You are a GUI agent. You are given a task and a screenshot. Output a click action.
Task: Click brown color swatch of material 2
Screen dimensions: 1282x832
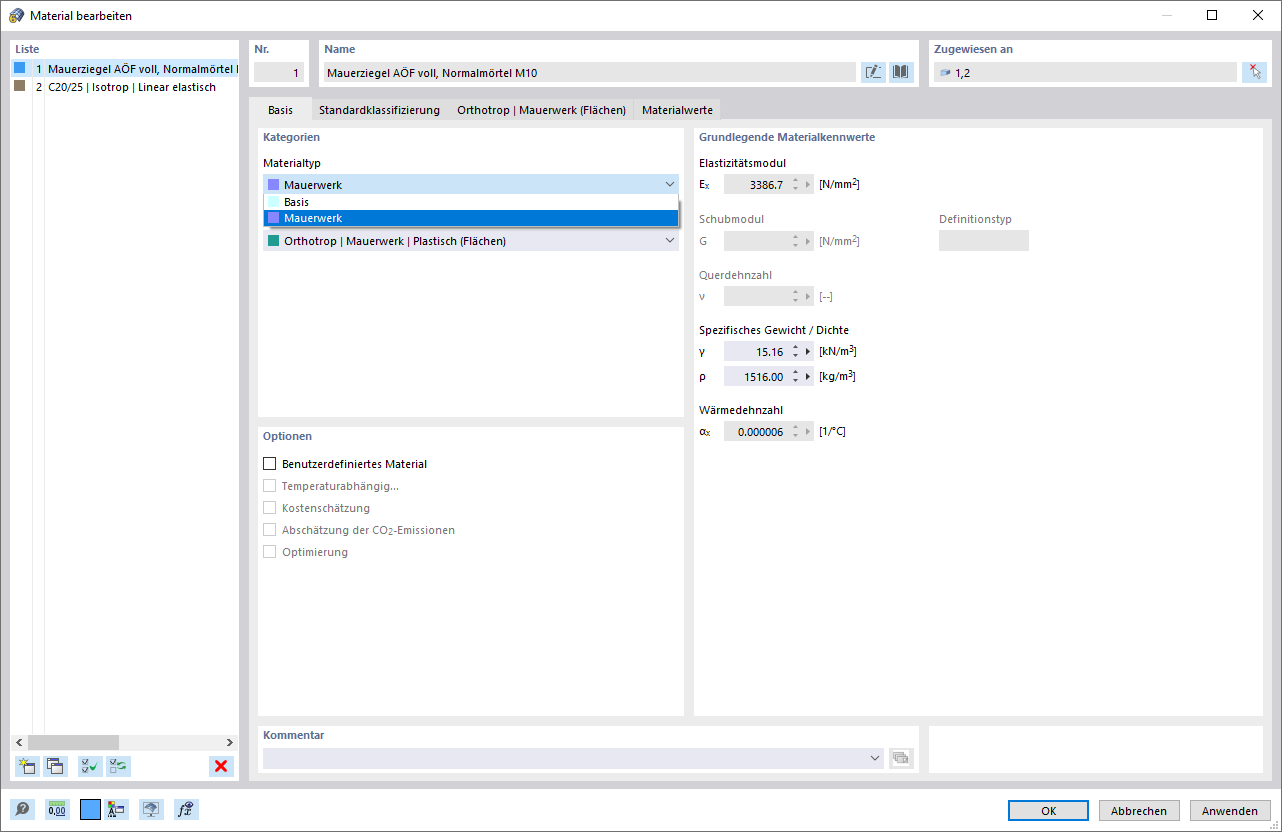click(19, 86)
